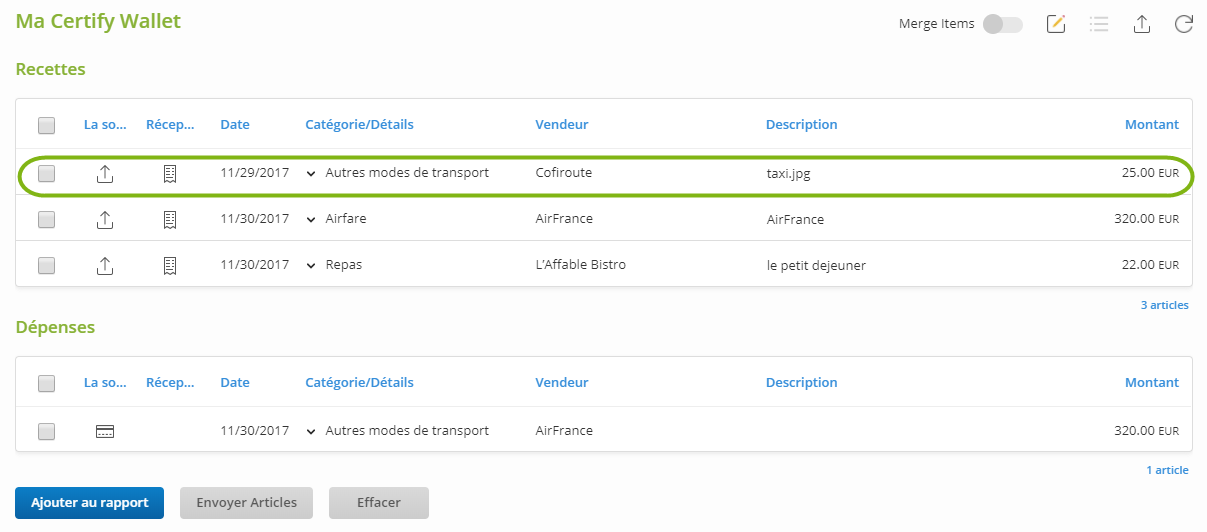1207x532 pixels.
Task: Sort Recettes by Récep... column
Action: coord(170,125)
